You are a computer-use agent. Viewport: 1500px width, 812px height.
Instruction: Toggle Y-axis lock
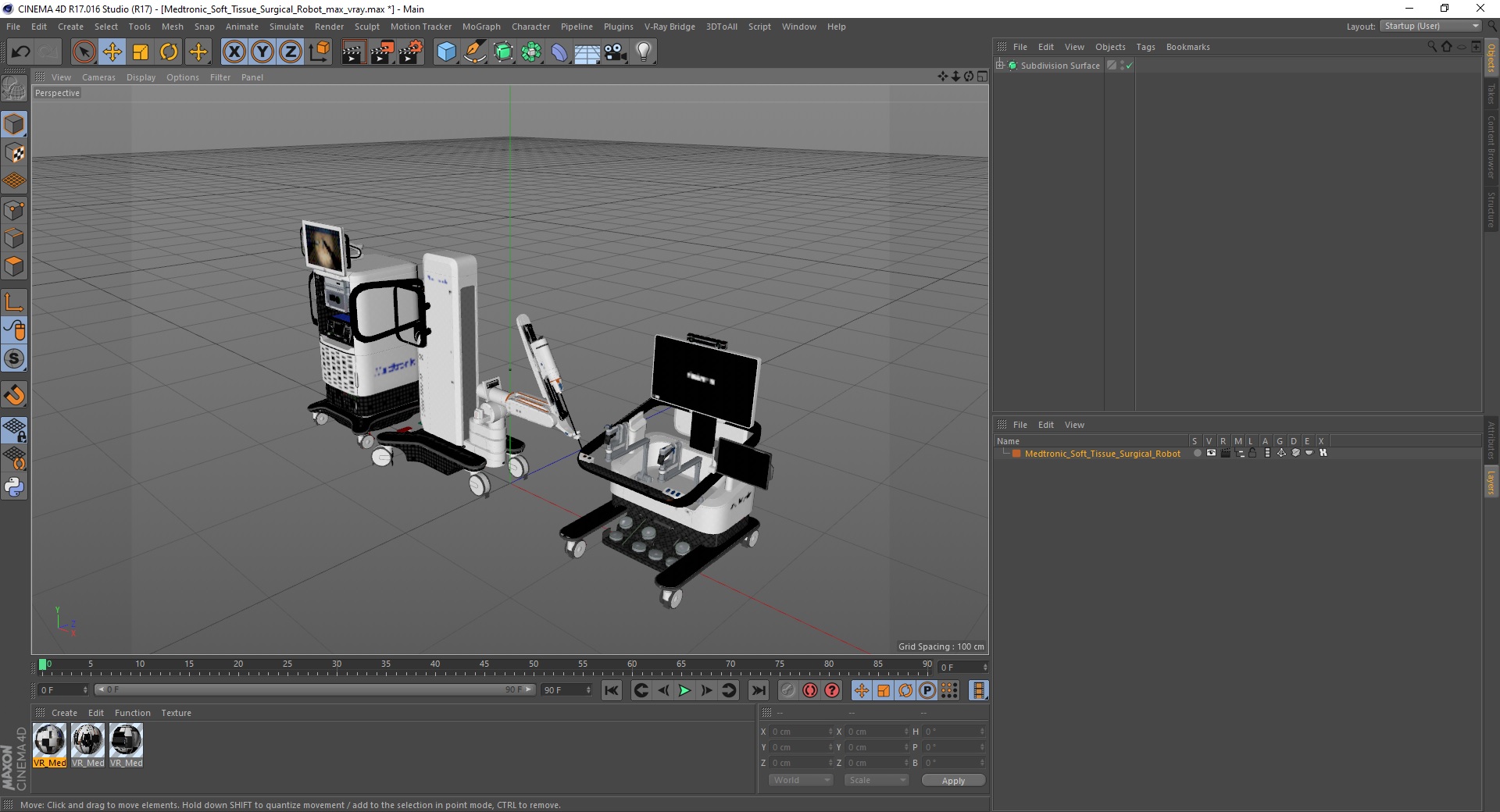tap(262, 52)
